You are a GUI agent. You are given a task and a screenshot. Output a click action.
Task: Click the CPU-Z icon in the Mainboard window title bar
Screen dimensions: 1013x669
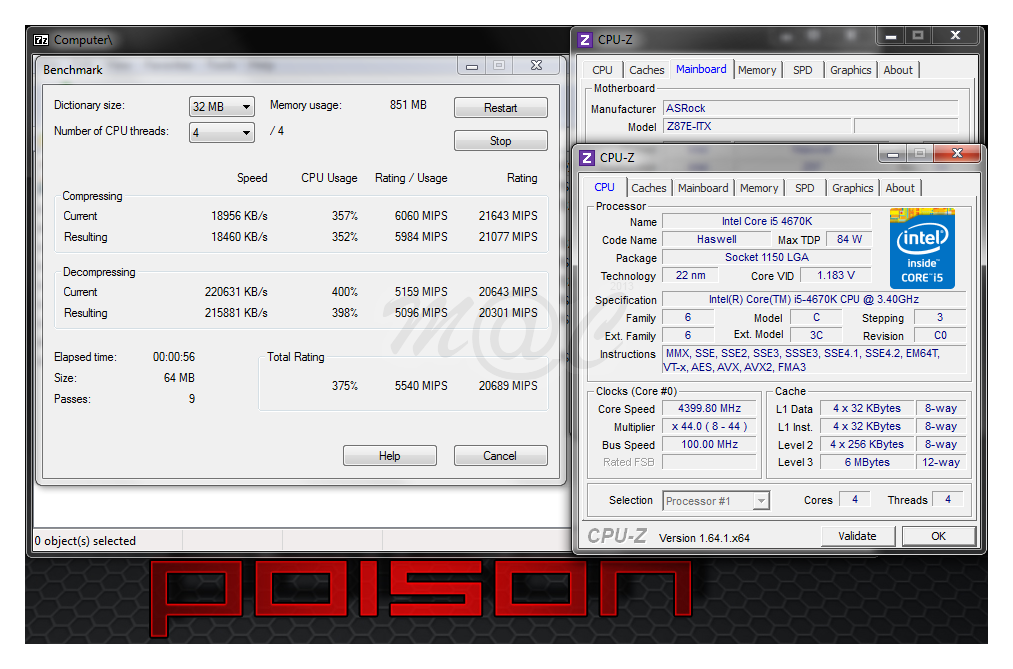coord(585,40)
